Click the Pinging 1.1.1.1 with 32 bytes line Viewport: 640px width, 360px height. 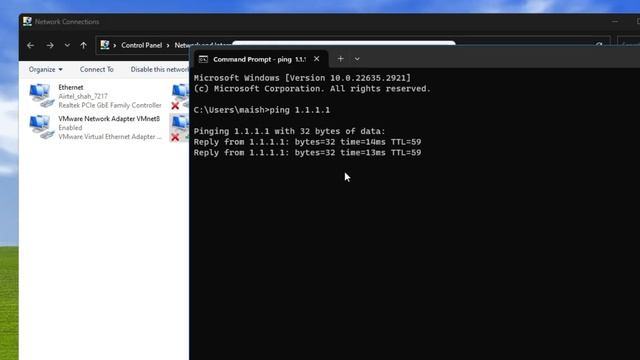[289, 131]
